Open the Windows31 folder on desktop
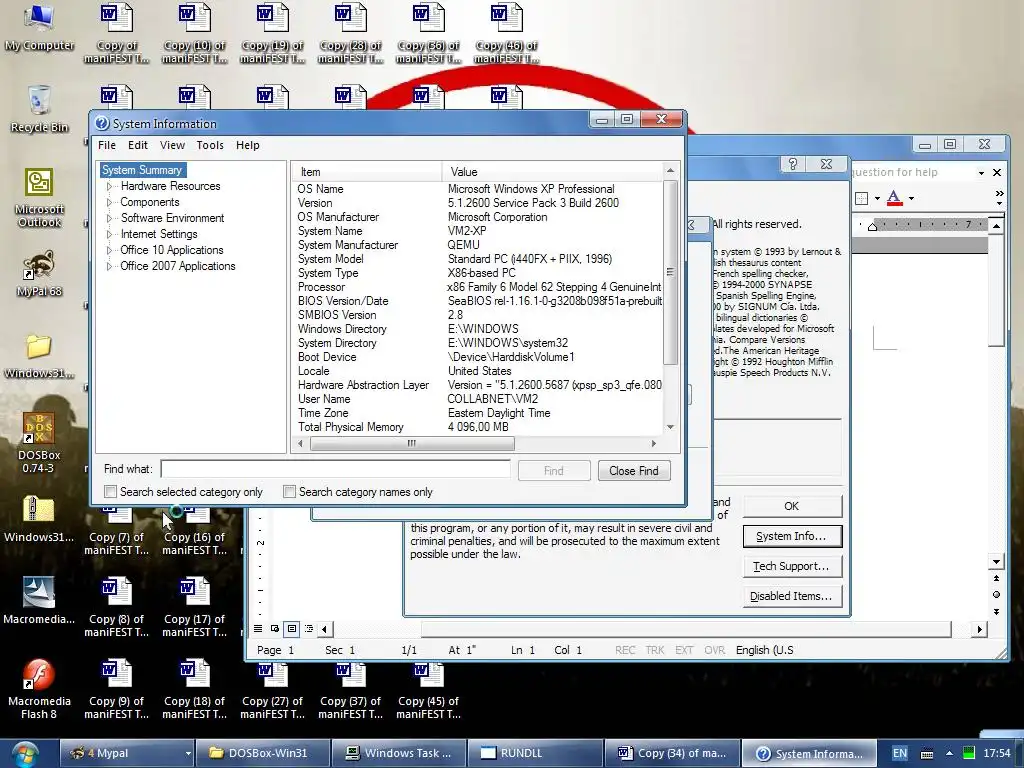This screenshot has height=768, width=1024. (x=39, y=357)
